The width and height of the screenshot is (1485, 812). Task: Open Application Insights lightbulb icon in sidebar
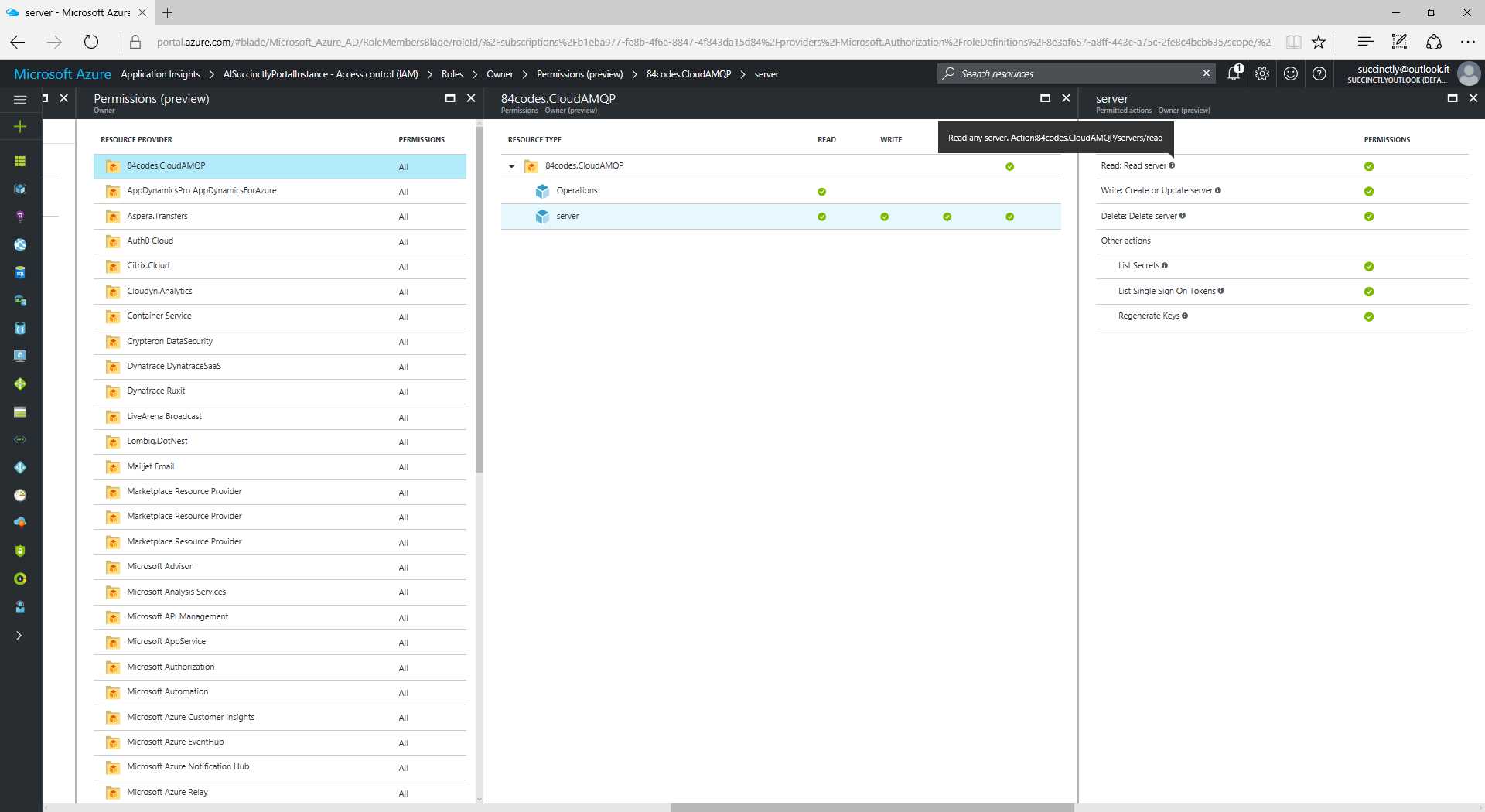(20, 217)
